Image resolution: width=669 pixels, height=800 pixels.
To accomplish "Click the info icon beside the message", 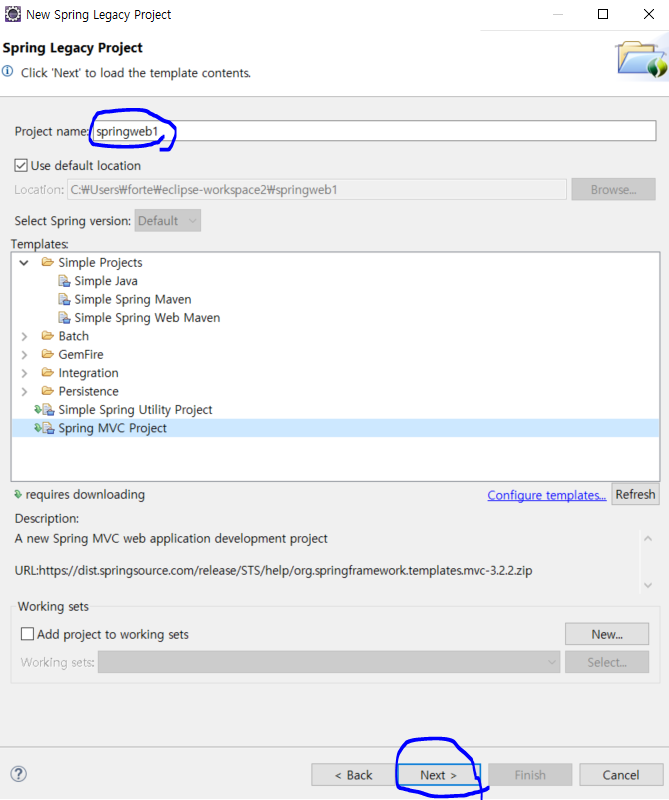I will (8, 71).
